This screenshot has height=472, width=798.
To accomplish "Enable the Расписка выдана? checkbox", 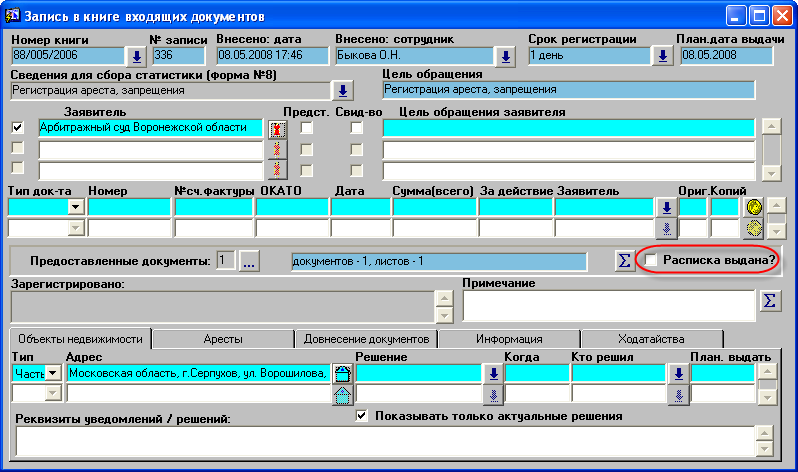I will 650,260.
